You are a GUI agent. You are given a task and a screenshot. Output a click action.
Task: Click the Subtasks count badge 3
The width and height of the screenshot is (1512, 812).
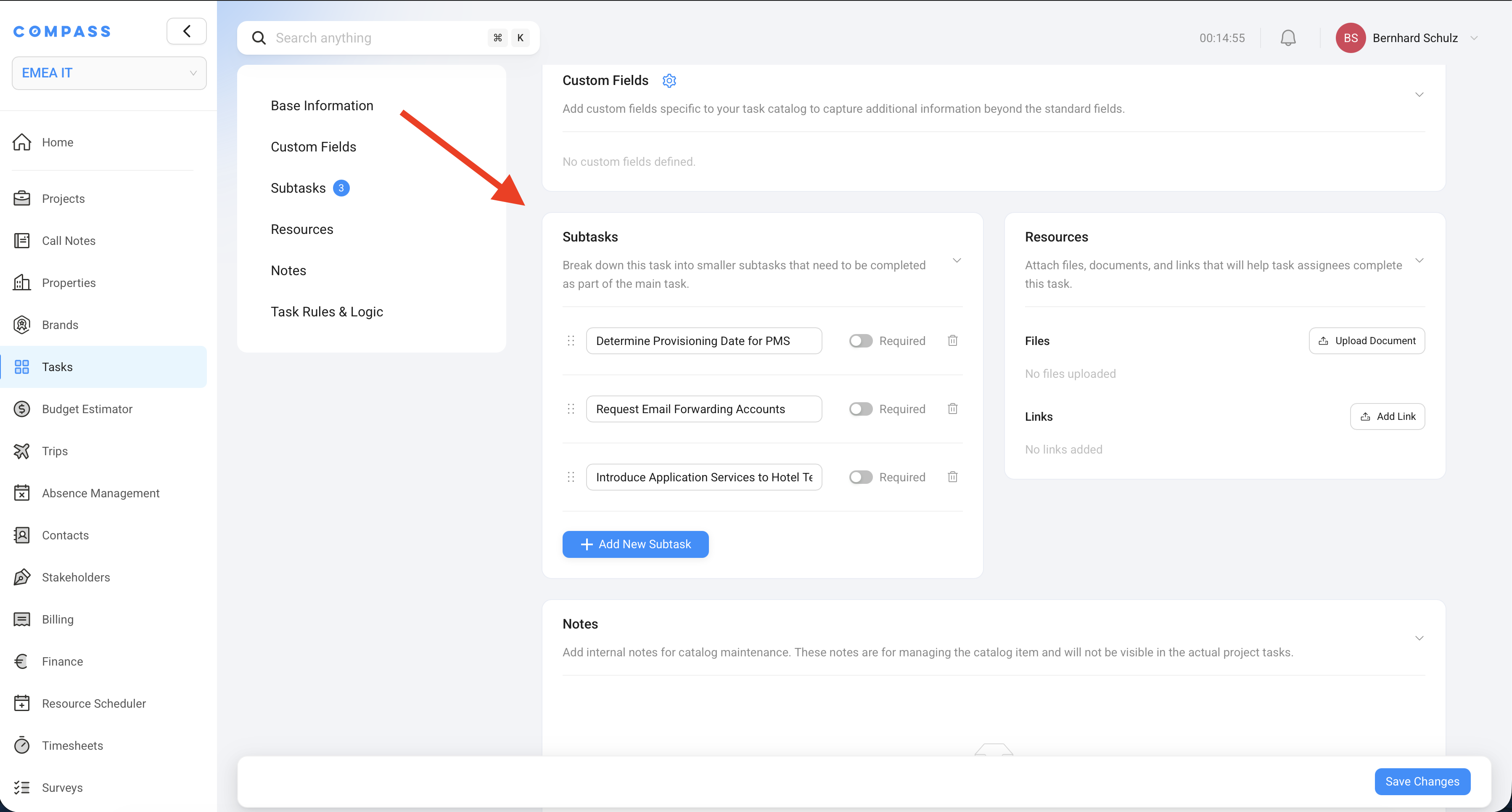pos(341,188)
